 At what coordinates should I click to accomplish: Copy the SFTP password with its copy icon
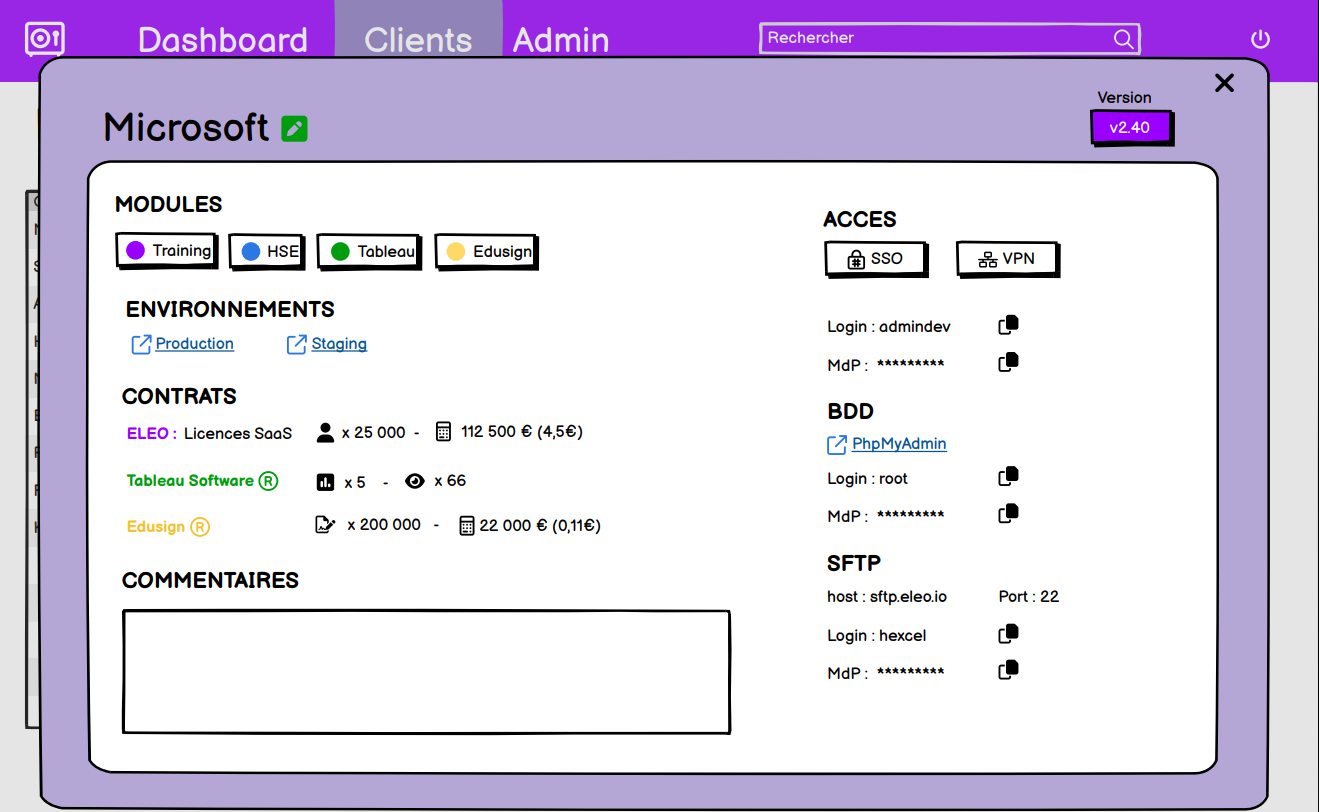pyautogui.click(x=1008, y=670)
